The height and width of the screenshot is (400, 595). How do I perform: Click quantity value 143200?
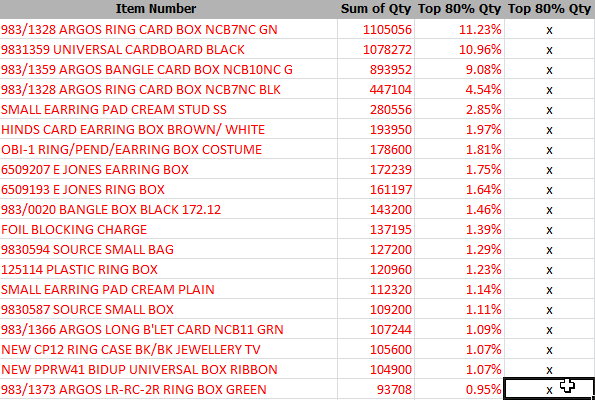pyautogui.click(x=390, y=210)
